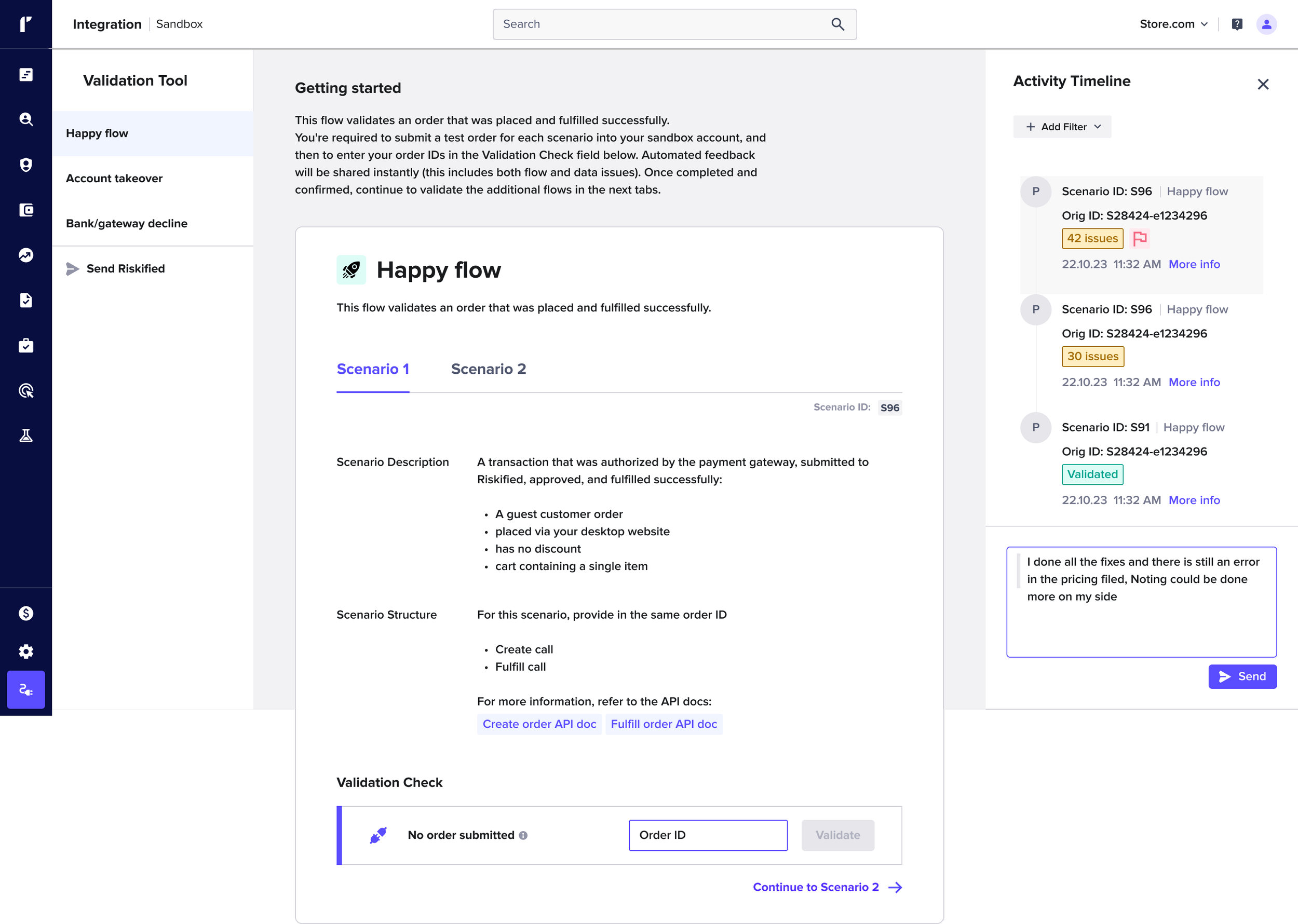Click the lab flask sidebar icon
The image size is (1298, 924).
point(25,436)
